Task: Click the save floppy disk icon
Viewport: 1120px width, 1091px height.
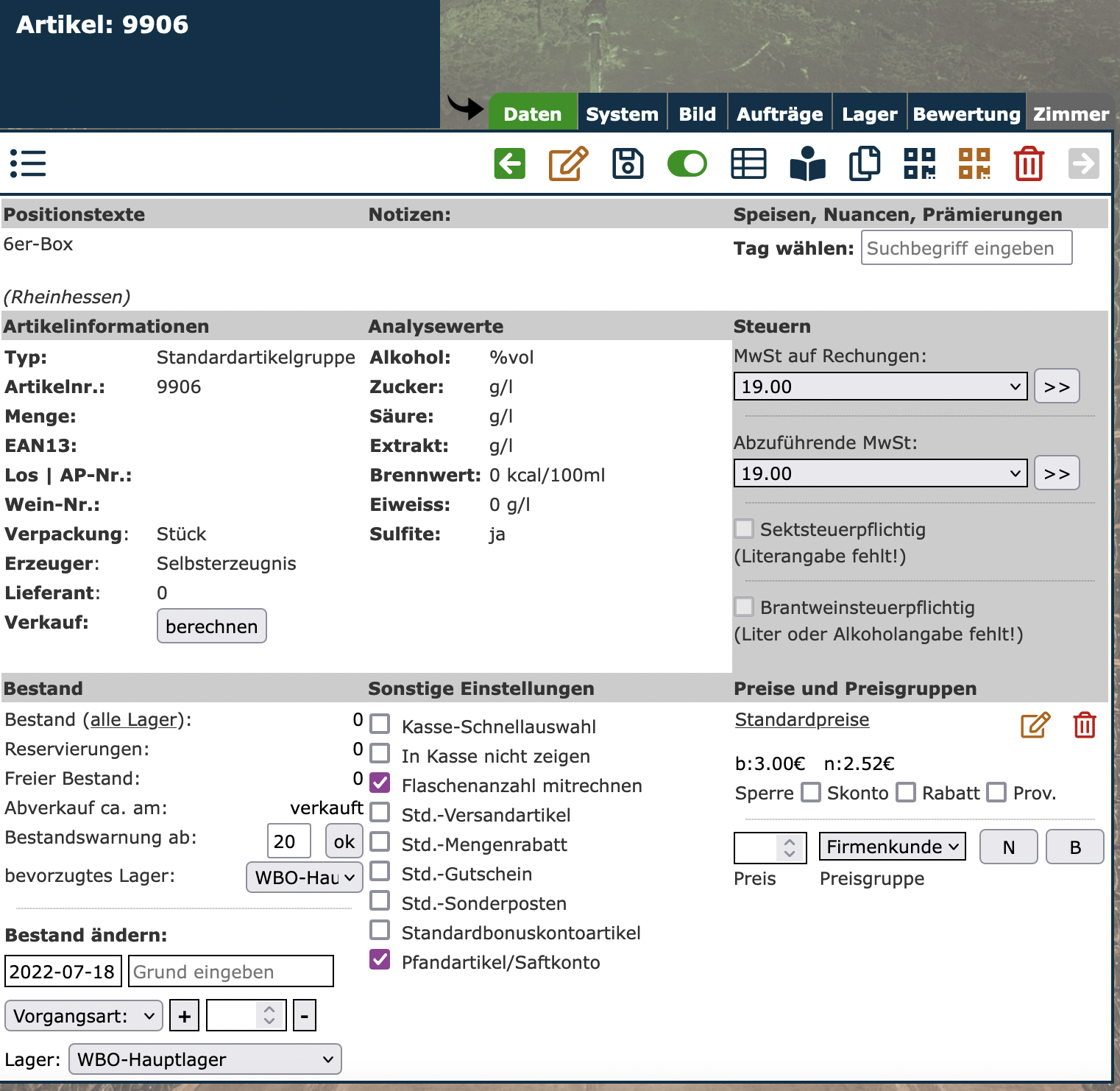Action: click(628, 163)
